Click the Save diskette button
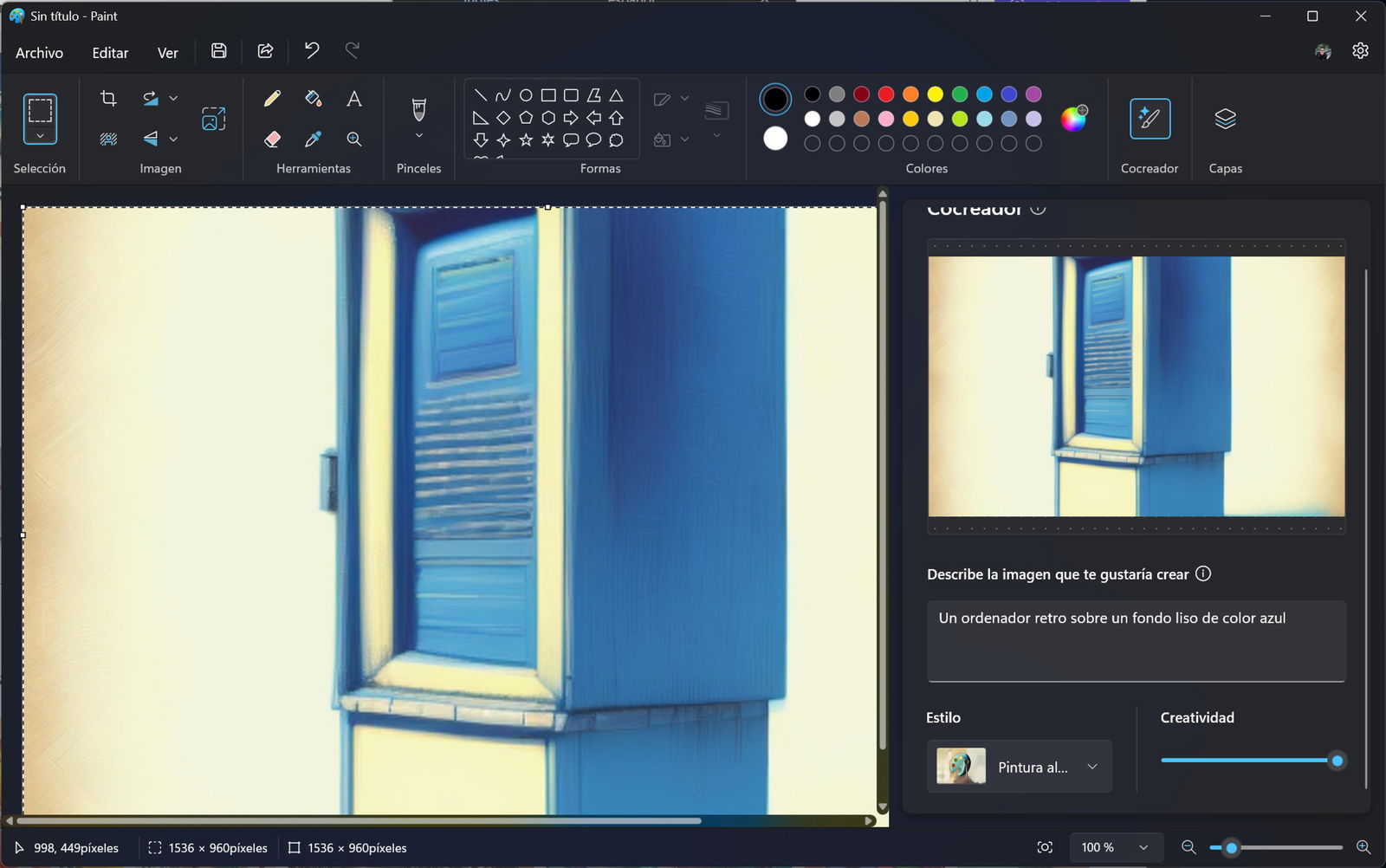 coord(219,51)
